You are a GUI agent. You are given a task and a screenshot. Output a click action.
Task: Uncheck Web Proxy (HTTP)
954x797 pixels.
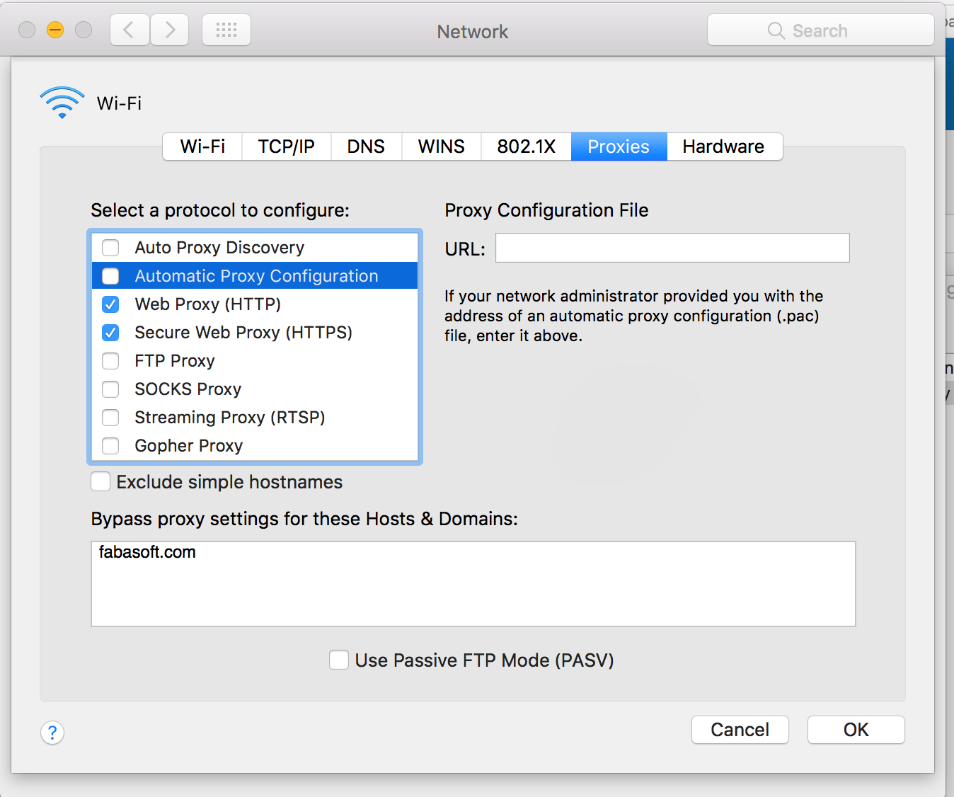111,304
